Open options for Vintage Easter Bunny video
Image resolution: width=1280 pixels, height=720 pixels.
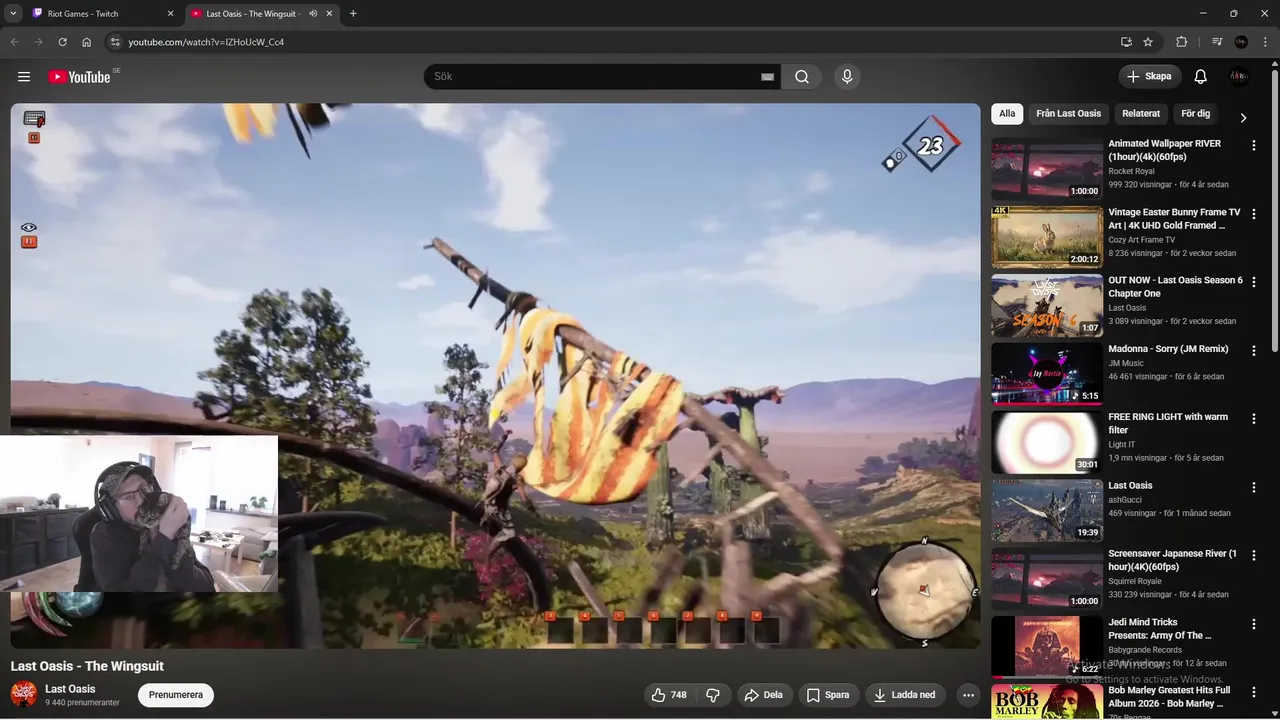click(1253, 214)
